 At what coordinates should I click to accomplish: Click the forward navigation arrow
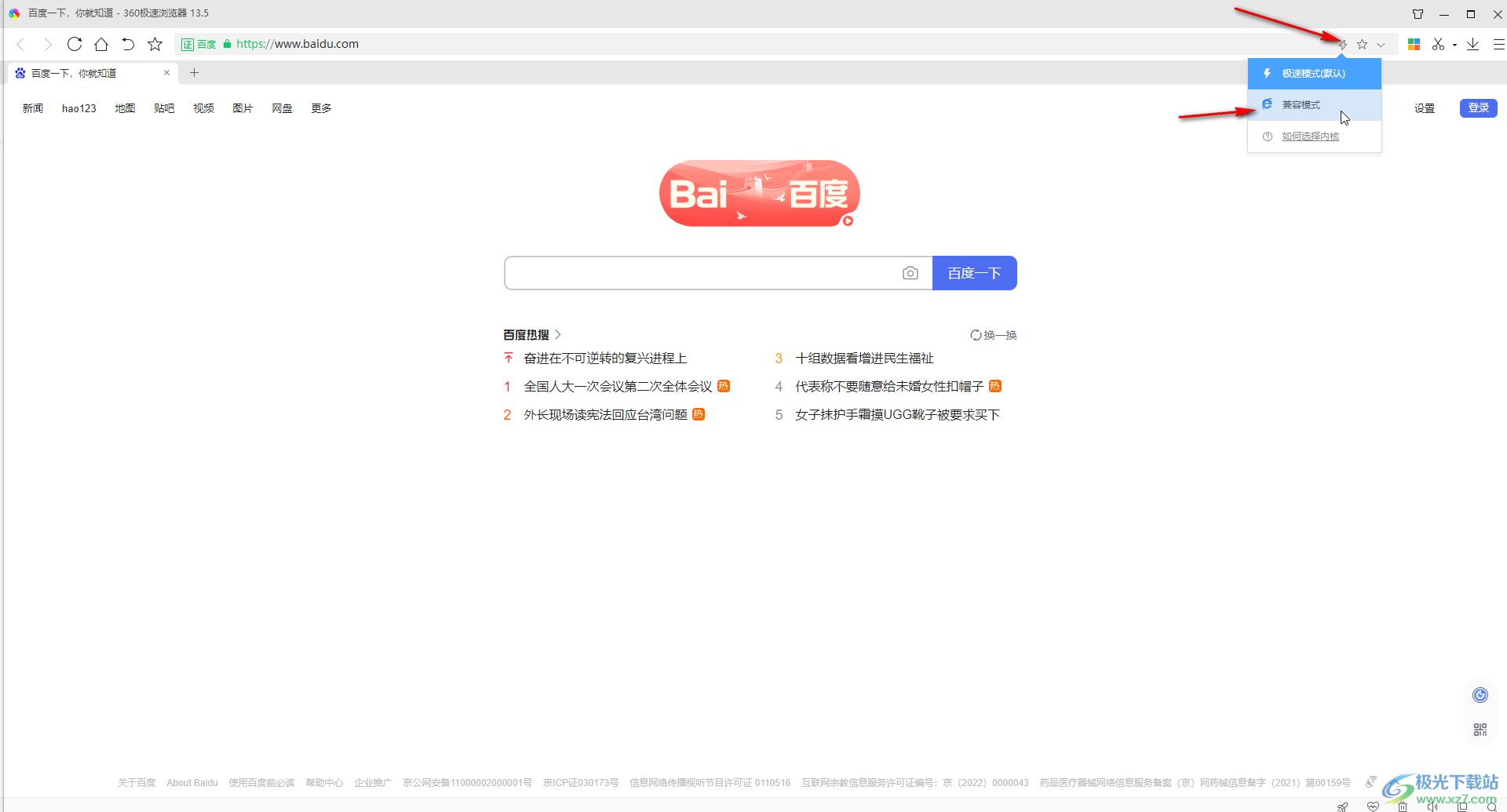click(48, 44)
